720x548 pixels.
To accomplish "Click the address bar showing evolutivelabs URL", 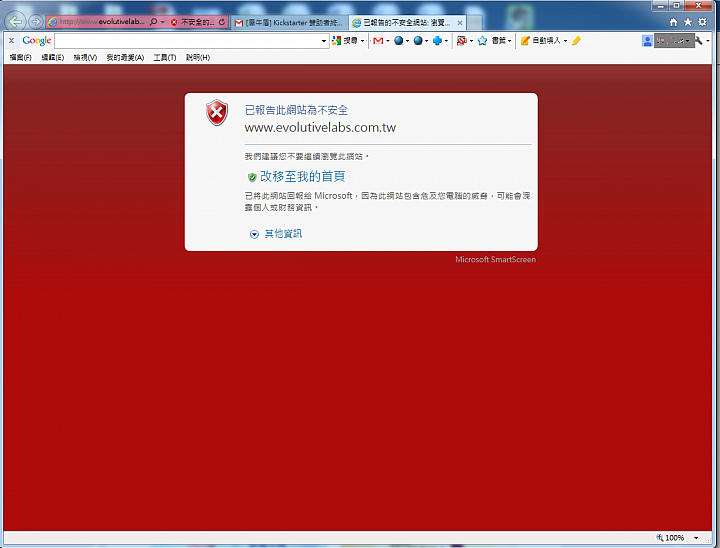I will pos(101,22).
